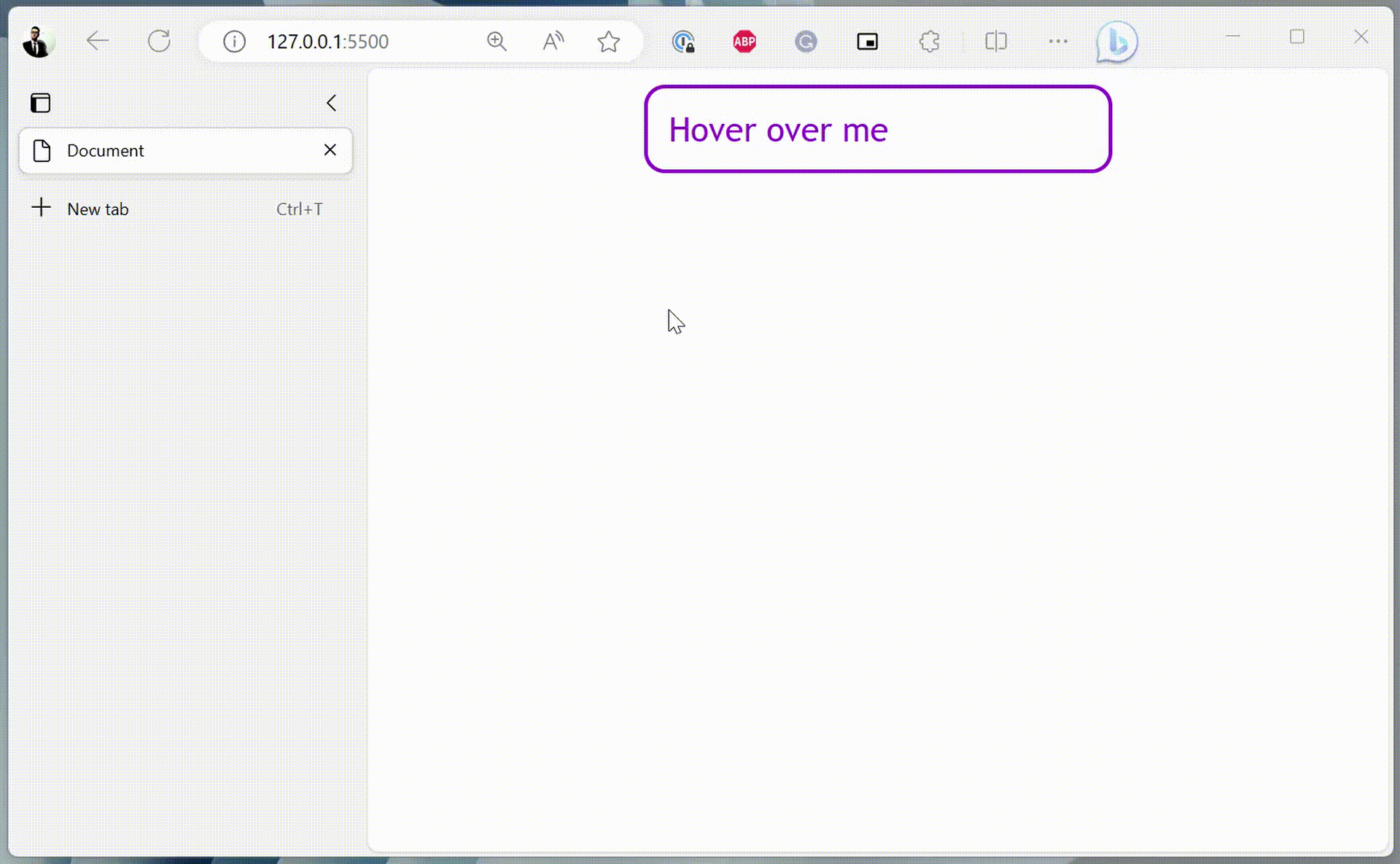Open a New tab
Viewport: 1400px width, 864px height.
(x=186, y=209)
